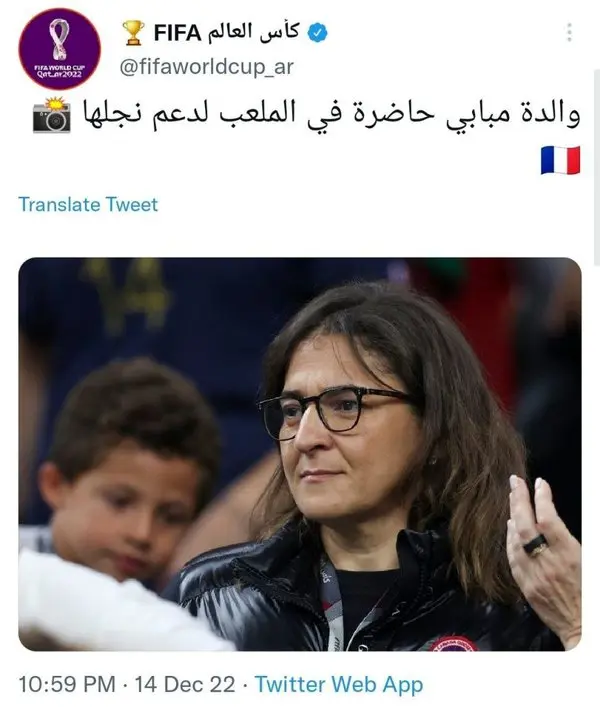
Task: Click the Arabic كأس العالم account name
Action: coord(253,32)
